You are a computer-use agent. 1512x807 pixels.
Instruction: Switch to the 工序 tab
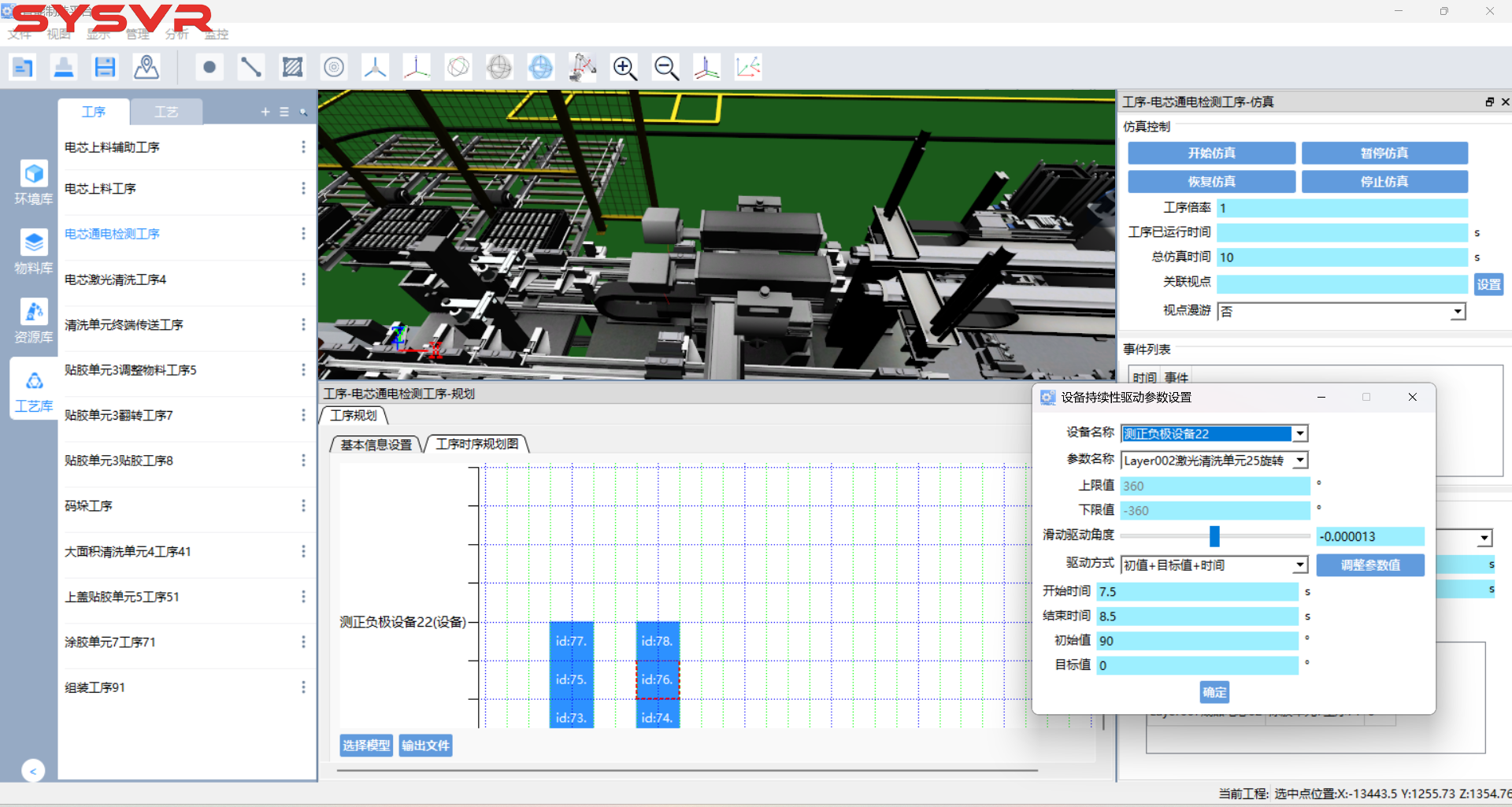pyautogui.click(x=94, y=112)
